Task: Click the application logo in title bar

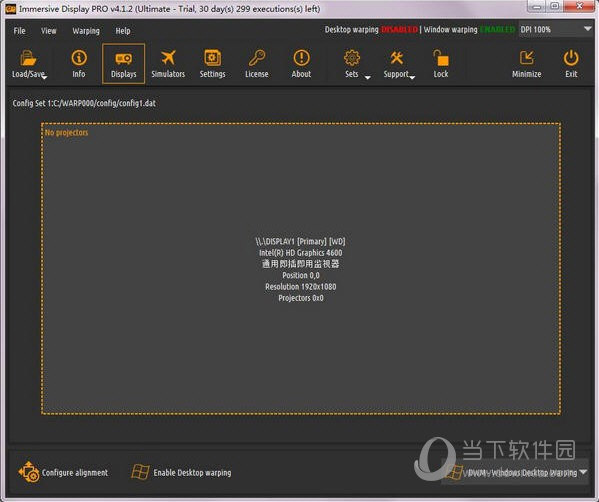Action: pyautogui.click(x=11, y=8)
